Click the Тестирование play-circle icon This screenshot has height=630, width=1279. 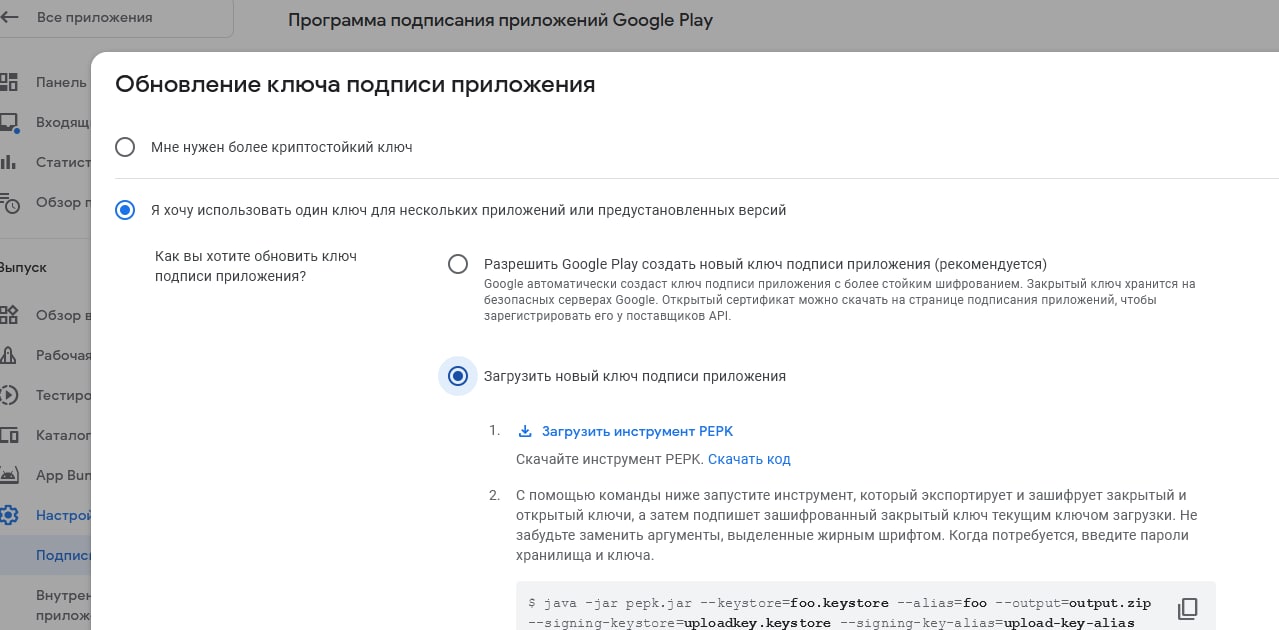pyautogui.click(x=9, y=395)
